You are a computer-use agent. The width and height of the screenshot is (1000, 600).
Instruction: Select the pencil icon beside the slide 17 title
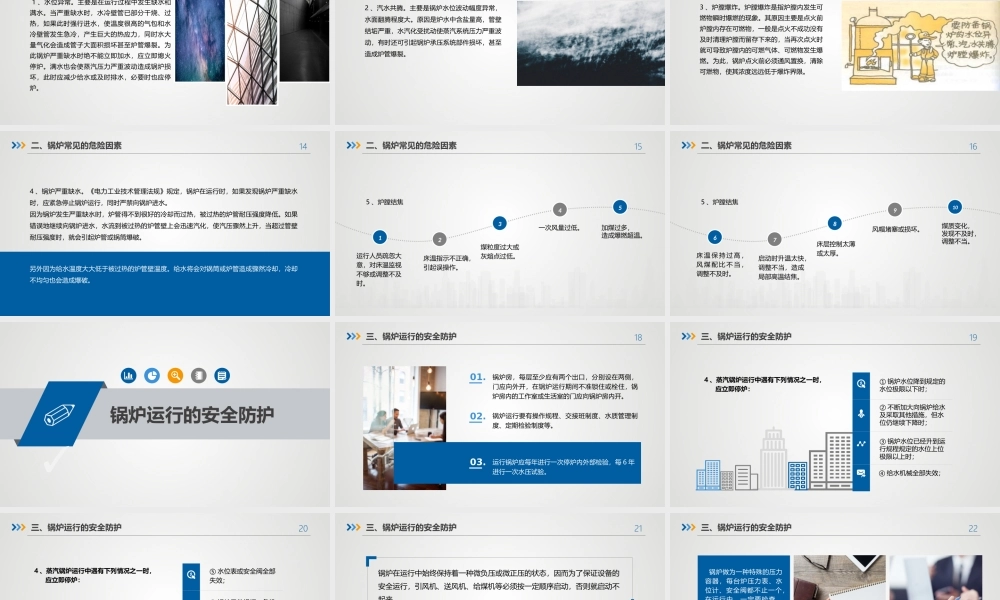click(59, 414)
